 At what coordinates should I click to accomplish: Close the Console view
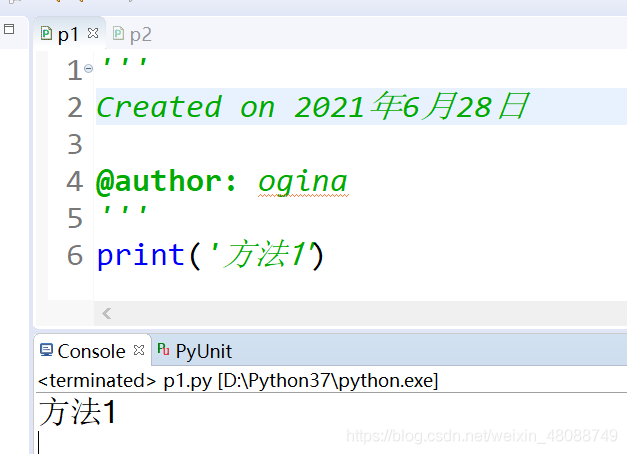pos(139,350)
